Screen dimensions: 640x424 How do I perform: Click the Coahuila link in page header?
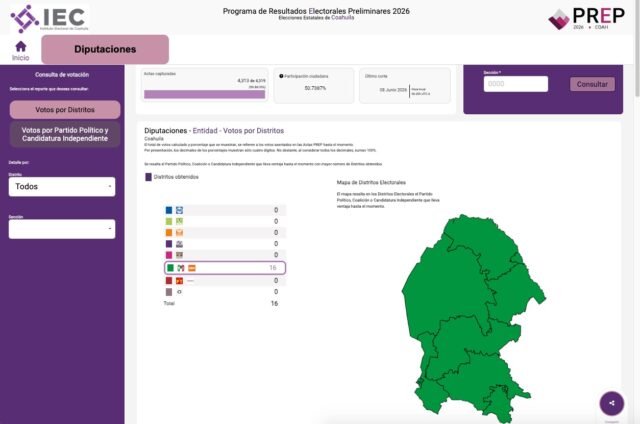coord(342,18)
